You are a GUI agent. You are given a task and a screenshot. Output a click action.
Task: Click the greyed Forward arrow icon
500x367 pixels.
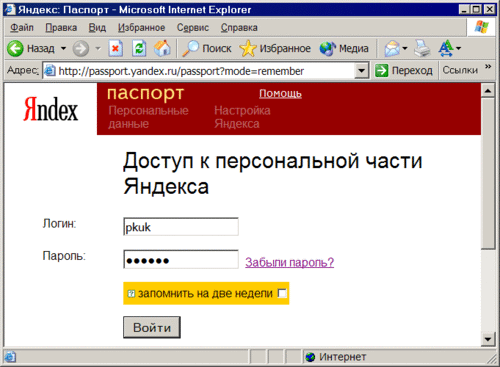(81, 49)
